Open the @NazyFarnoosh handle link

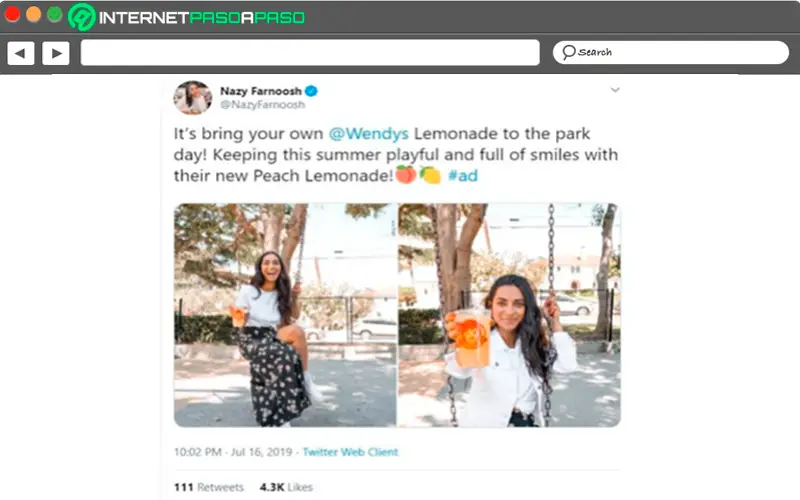pos(262,104)
